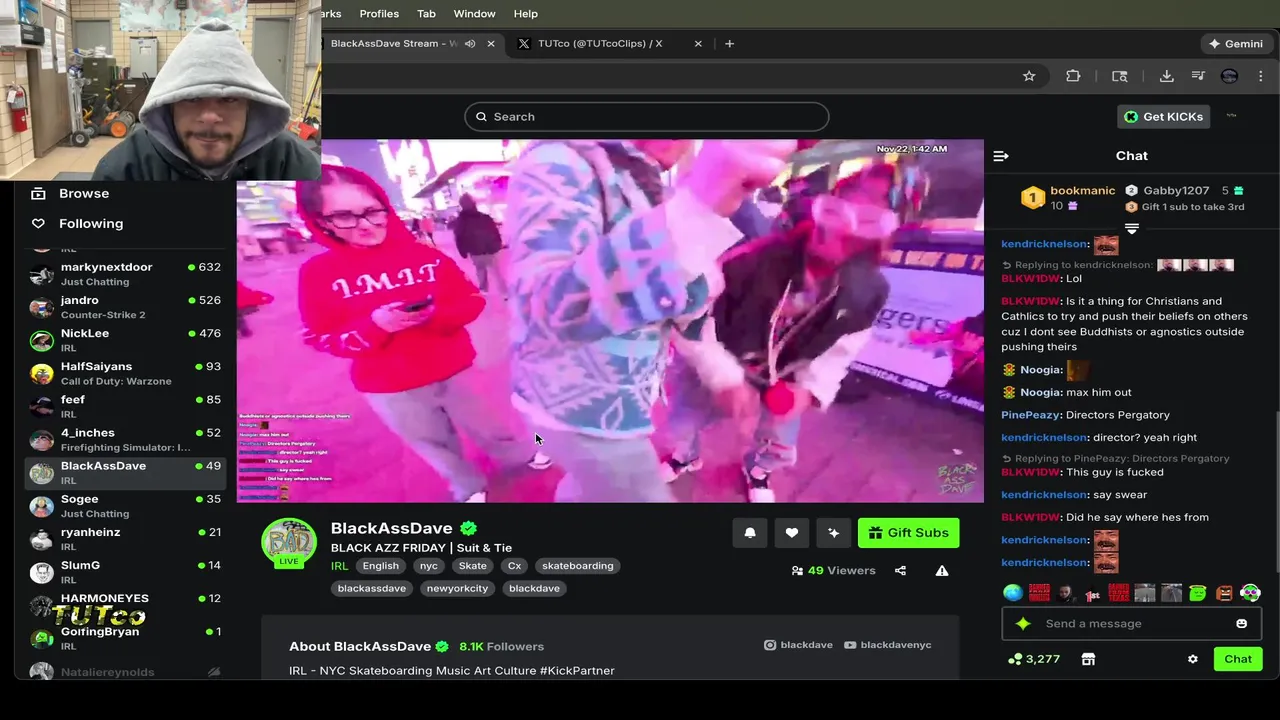Open the Profiles menu

379,14
